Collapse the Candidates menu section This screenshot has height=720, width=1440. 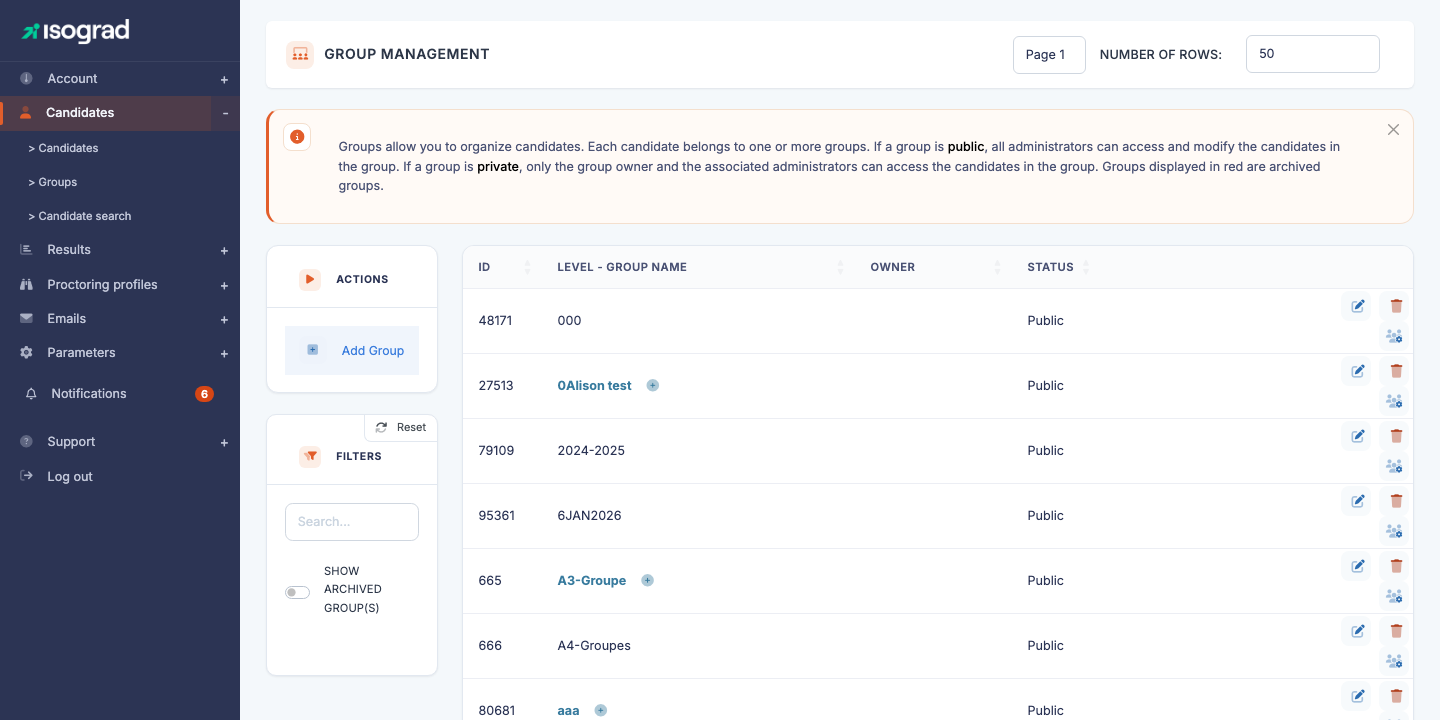225,113
